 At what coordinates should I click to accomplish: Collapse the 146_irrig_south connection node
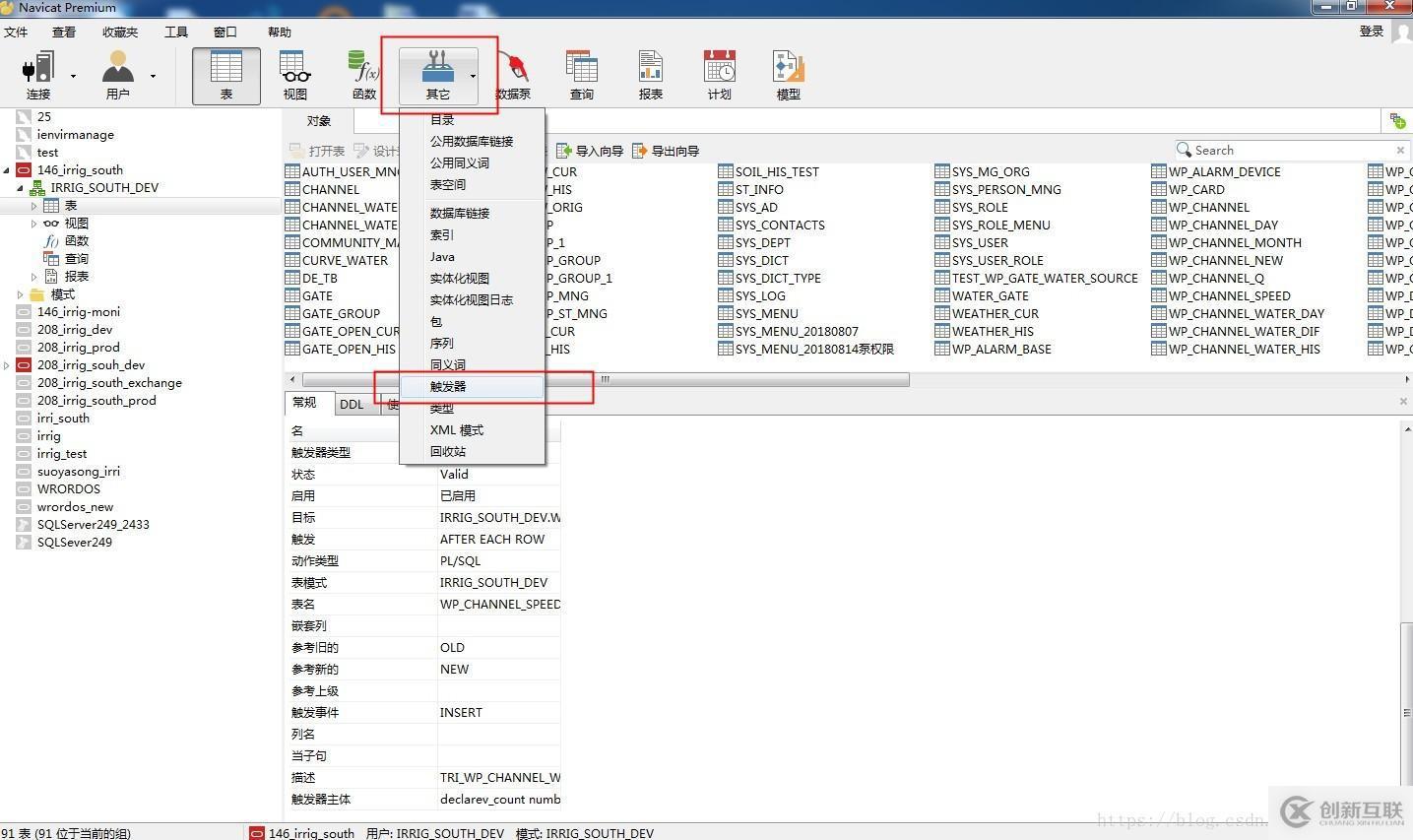click(7, 170)
